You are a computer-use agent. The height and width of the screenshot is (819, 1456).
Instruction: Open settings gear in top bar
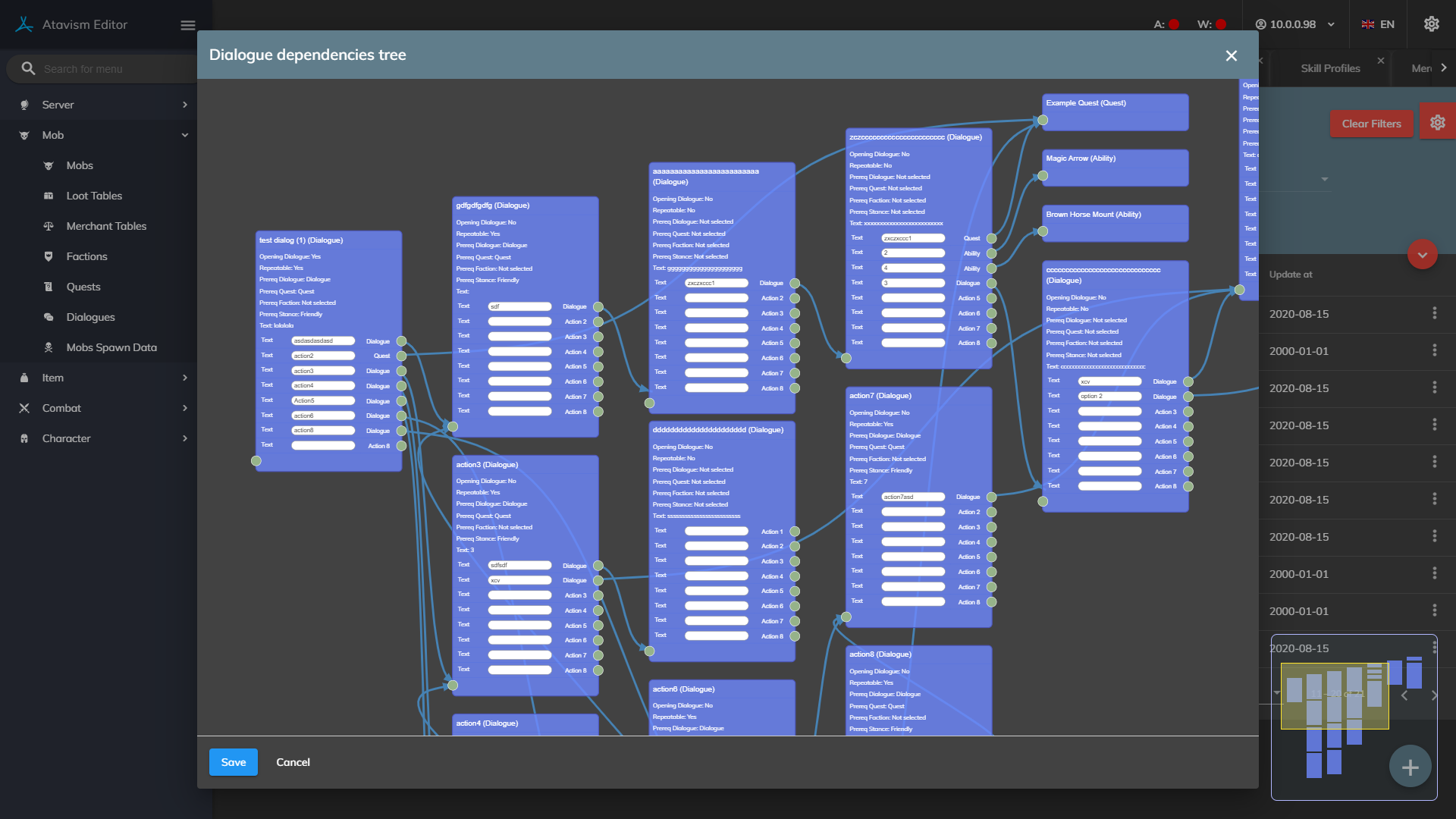(x=1431, y=24)
